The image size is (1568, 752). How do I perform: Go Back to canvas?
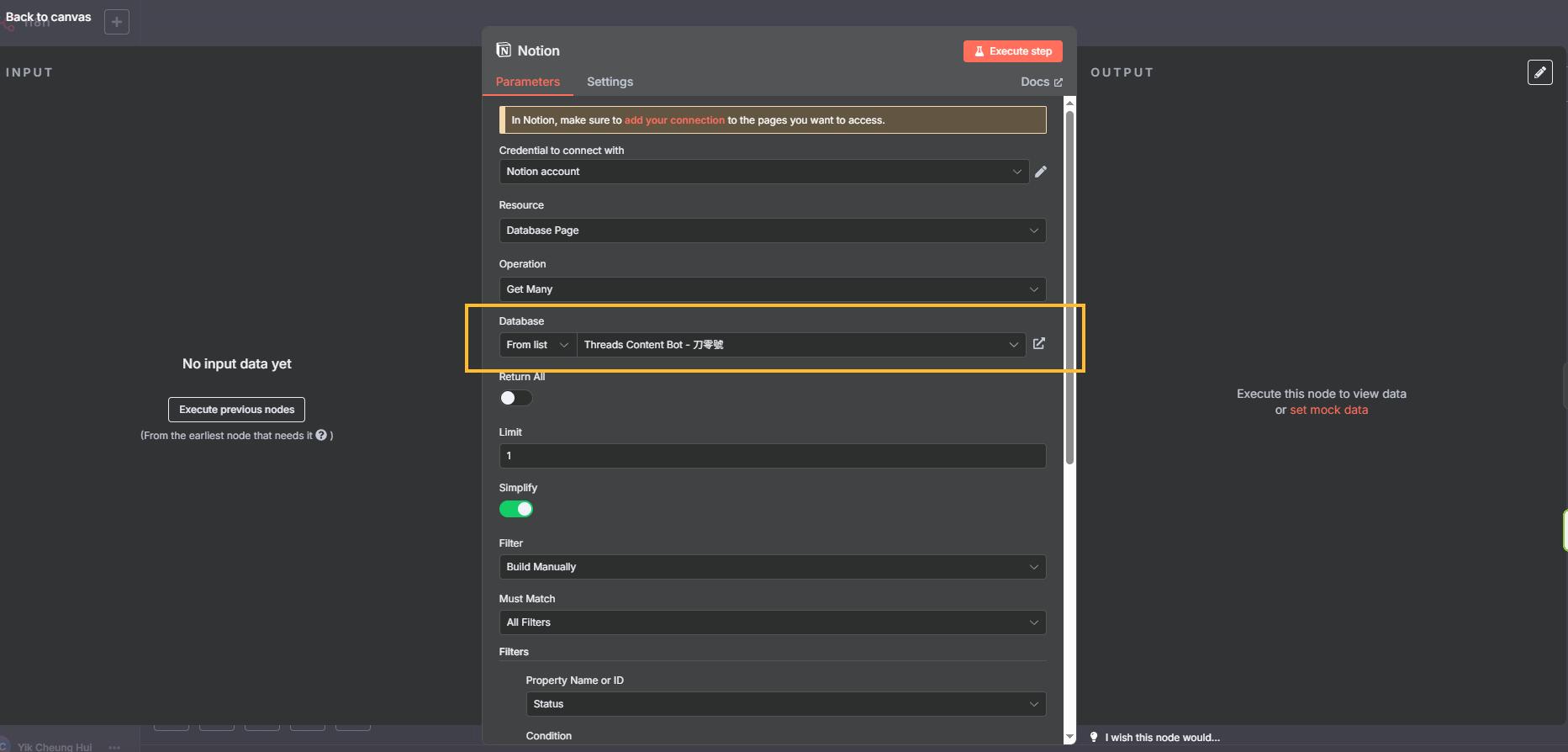point(48,17)
